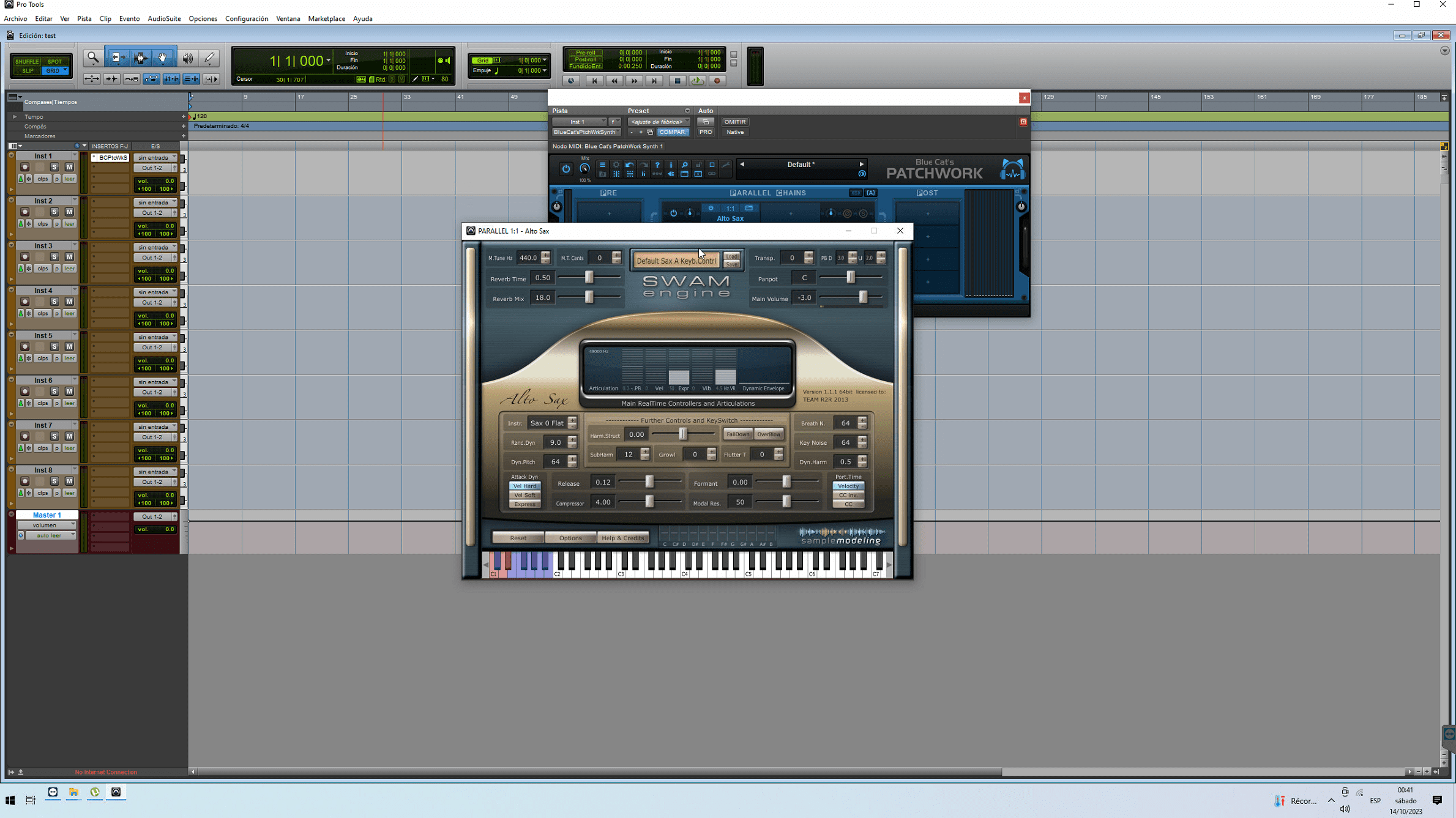The width and height of the screenshot is (1456, 818).
Task: Expand the Tempo ruler
Action: point(15,116)
